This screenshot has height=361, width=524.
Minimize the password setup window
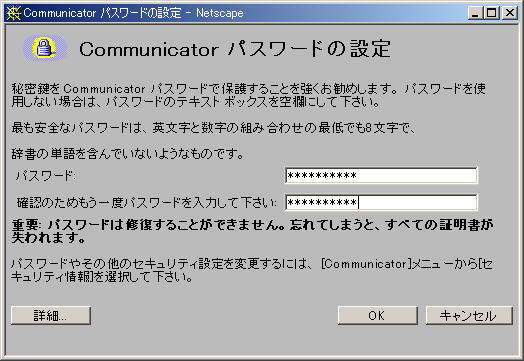tap(475, 13)
